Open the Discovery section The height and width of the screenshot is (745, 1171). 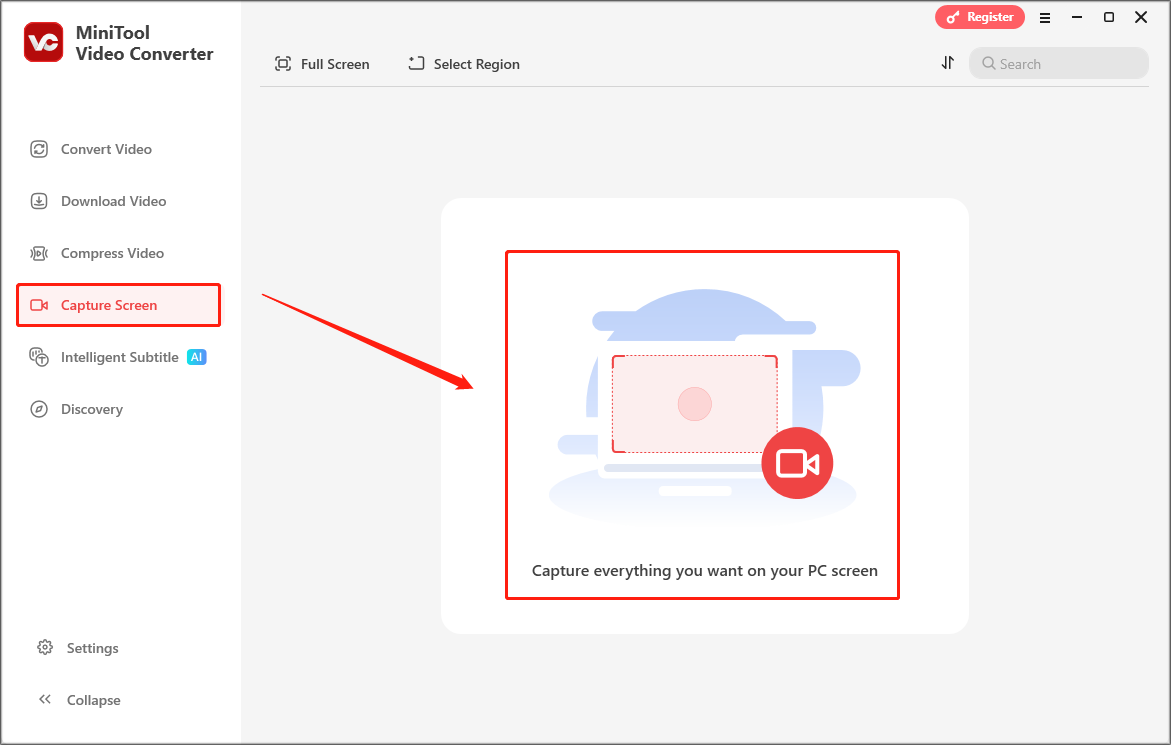pos(92,409)
